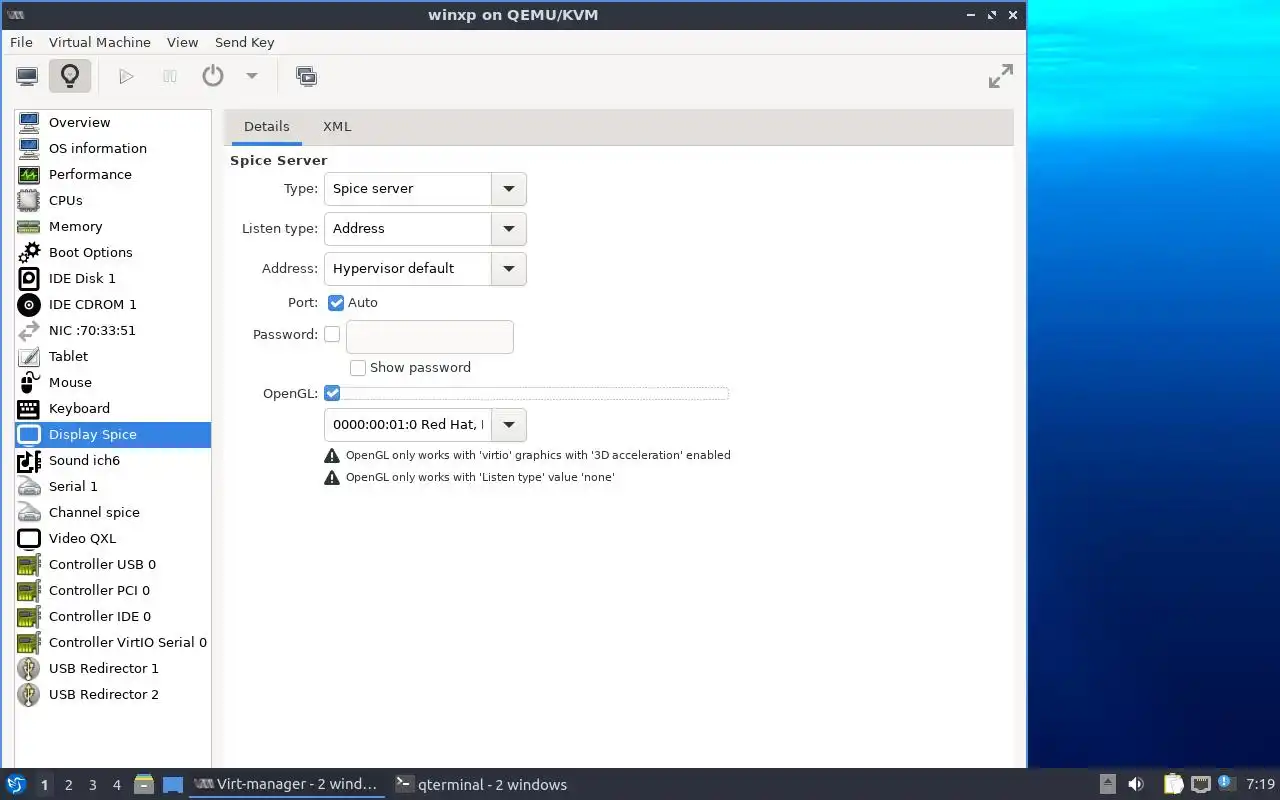The width and height of the screenshot is (1280, 800).
Task: Switch to workspace 1 in pager
Action: pyautogui.click(x=44, y=785)
